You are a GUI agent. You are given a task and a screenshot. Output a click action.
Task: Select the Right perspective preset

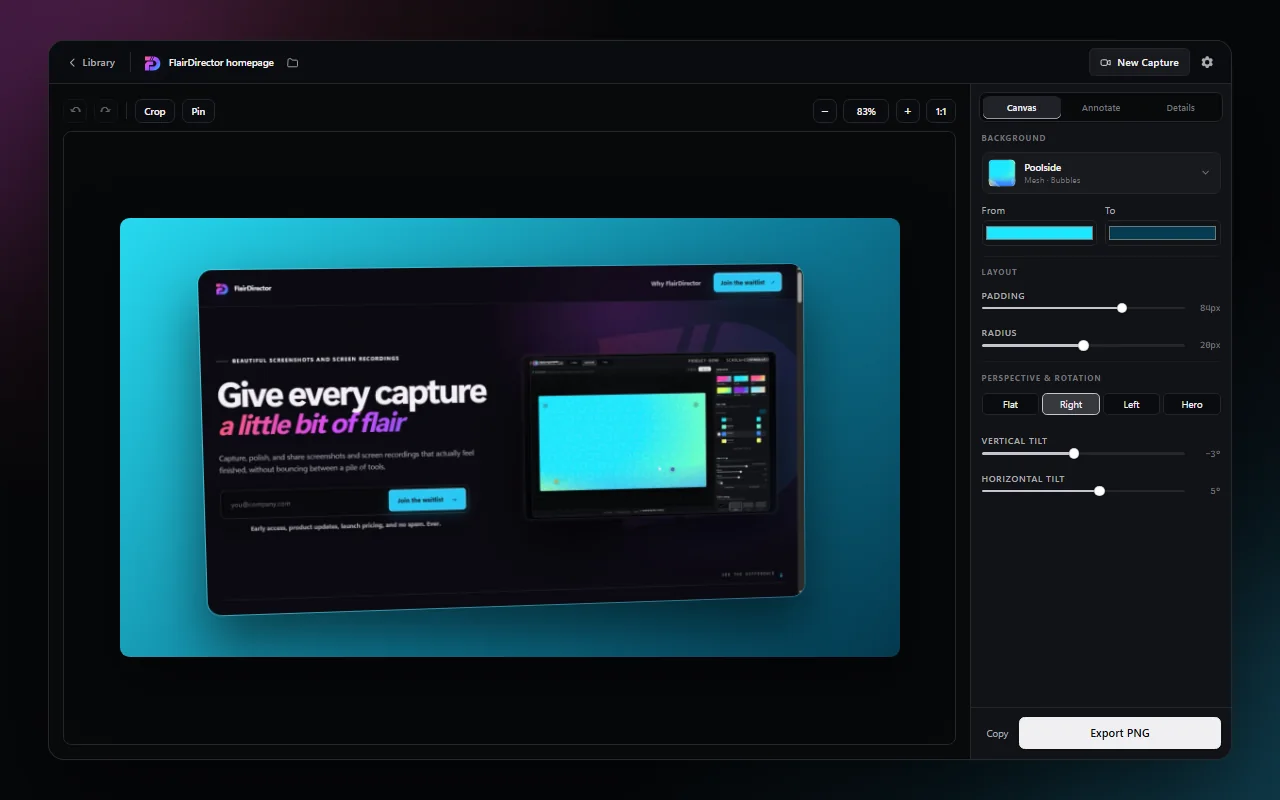tap(1071, 404)
